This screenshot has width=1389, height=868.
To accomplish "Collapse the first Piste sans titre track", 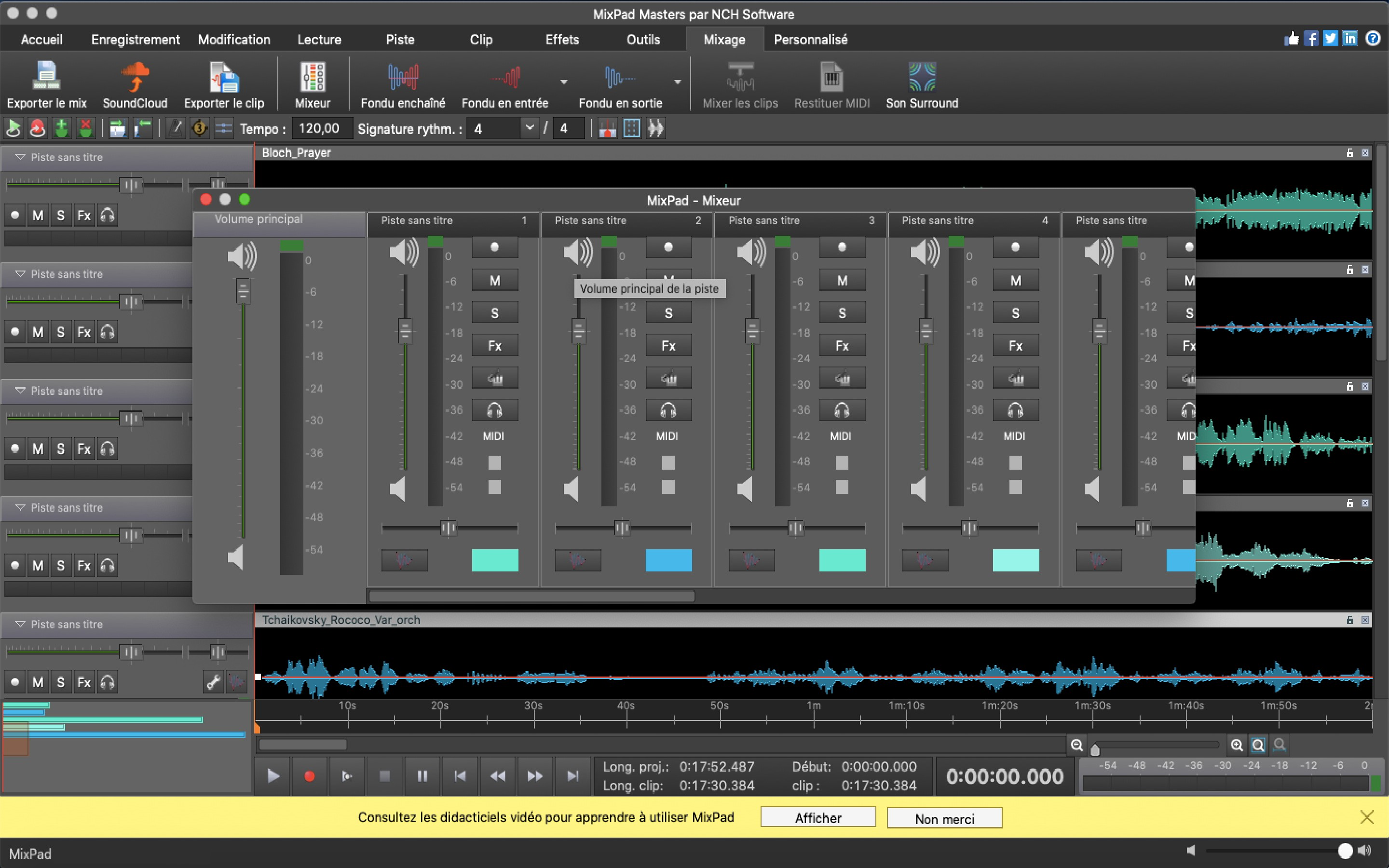I will coord(20,157).
